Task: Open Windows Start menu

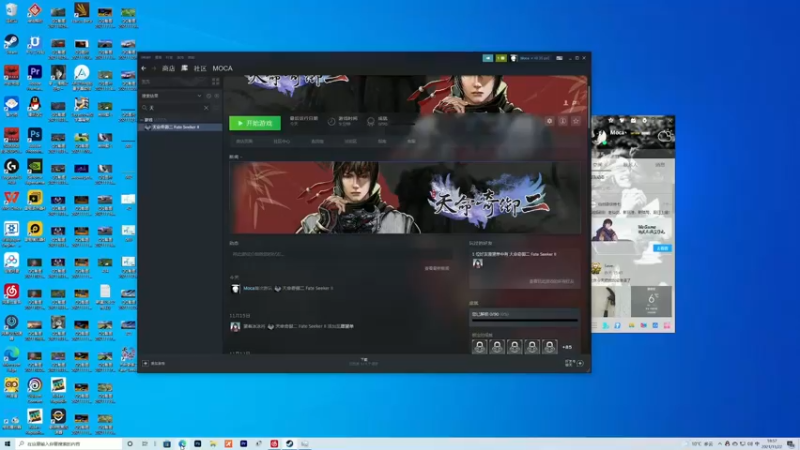Action: pos(7,444)
